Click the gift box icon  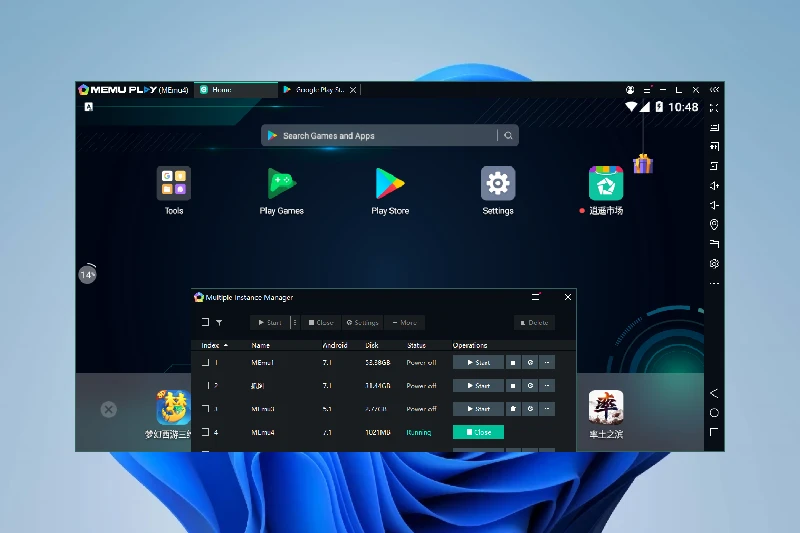coord(643,164)
